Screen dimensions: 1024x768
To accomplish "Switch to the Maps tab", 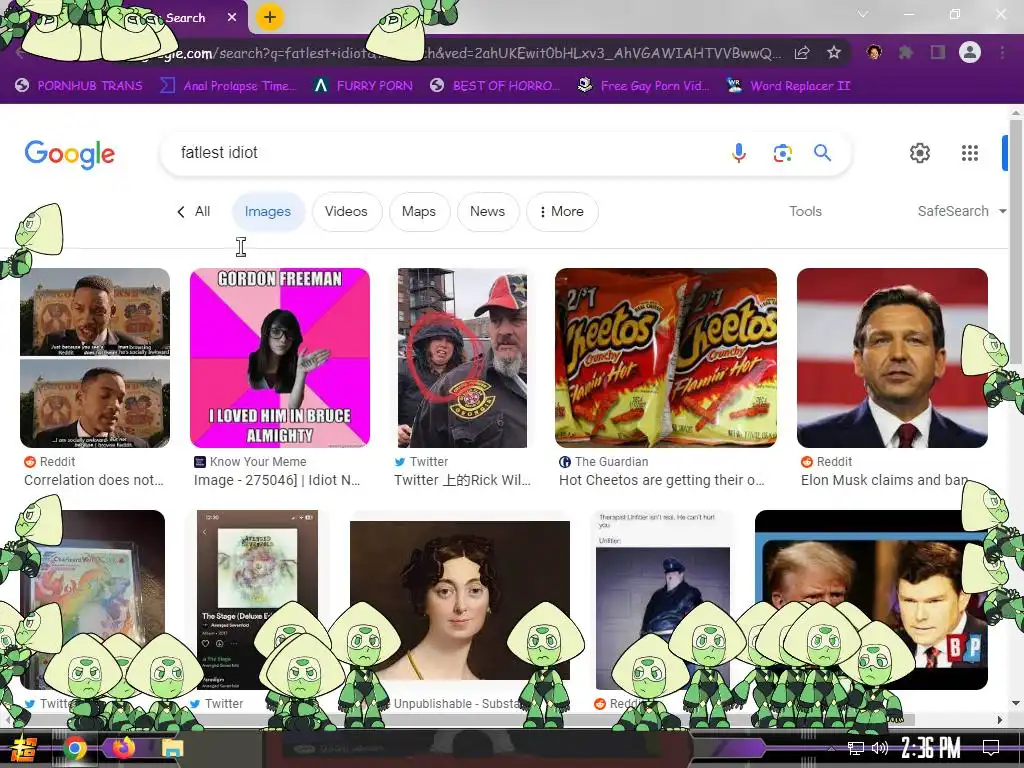I will coord(419,212).
